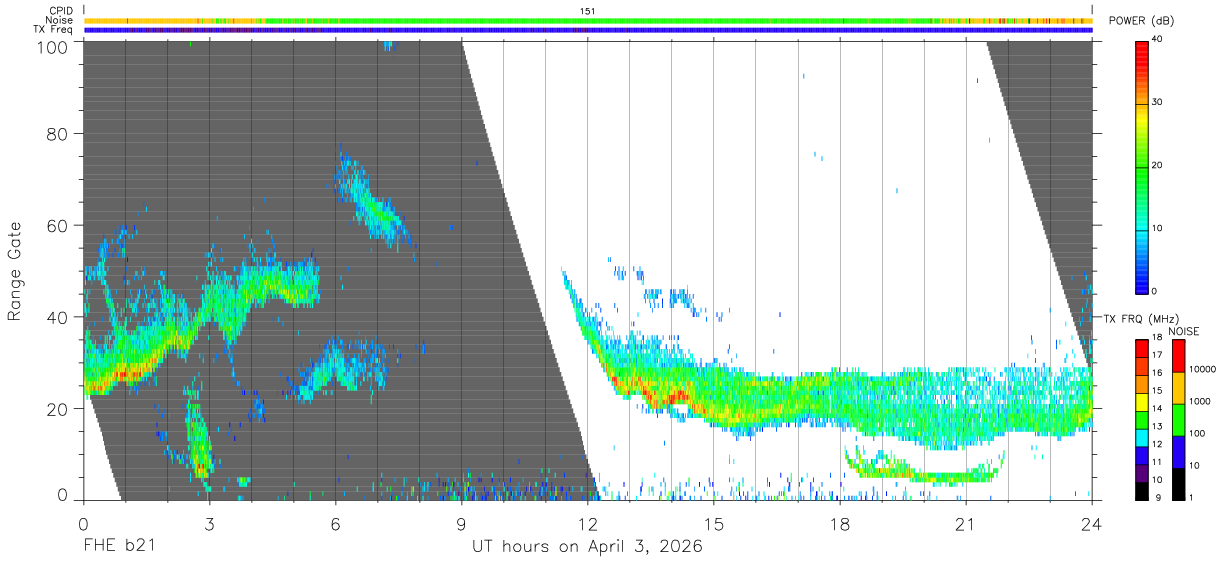Click y-axis tick label '20'

click(57, 408)
